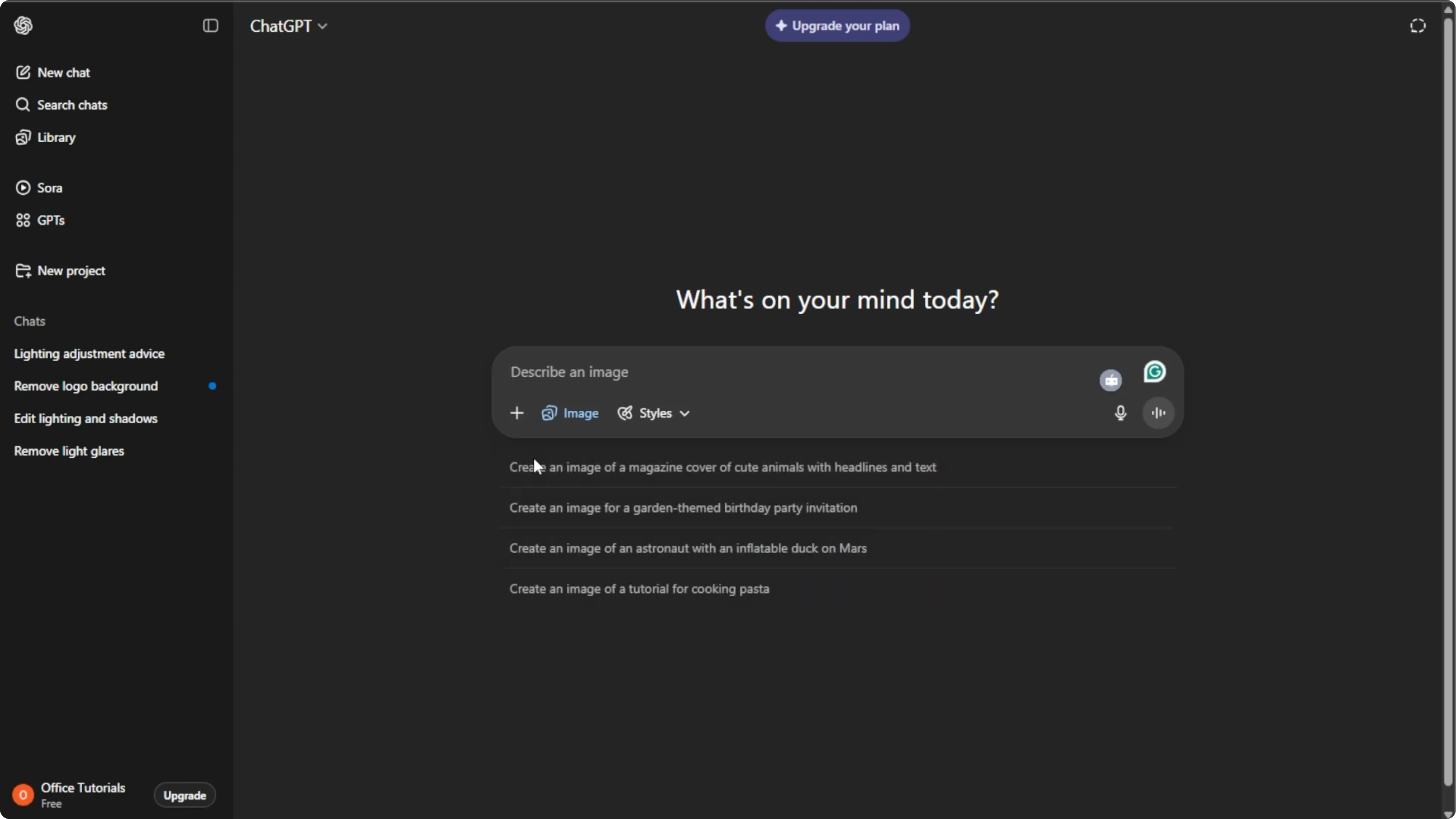1456x819 pixels.
Task: Click the ChatGPT logo icon
Action: (x=23, y=25)
